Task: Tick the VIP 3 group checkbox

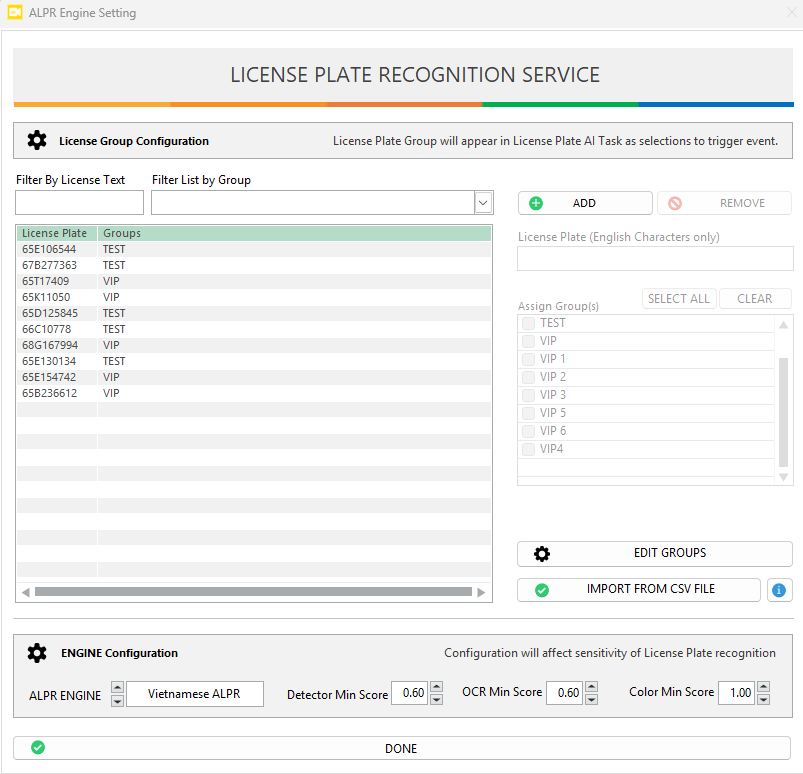Action: pyautogui.click(x=528, y=395)
